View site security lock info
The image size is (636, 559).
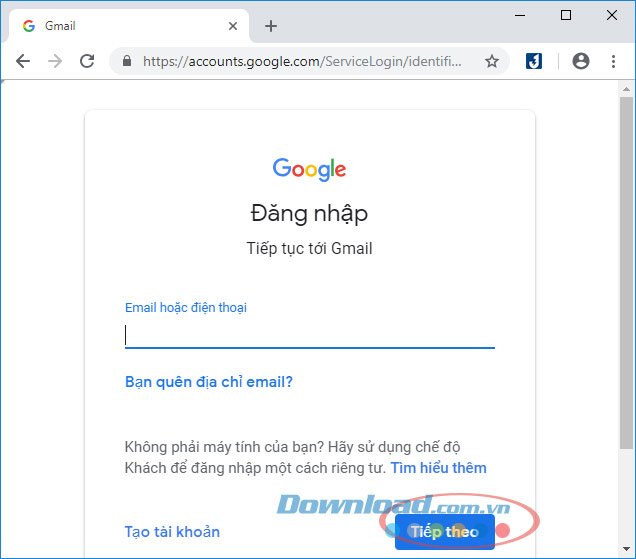(x=127, y=61)
